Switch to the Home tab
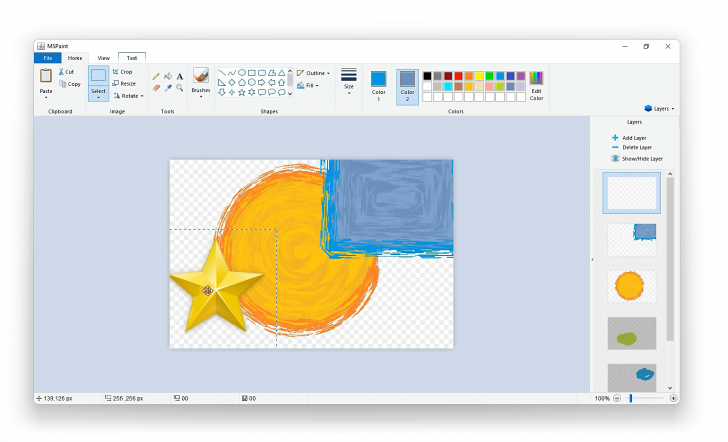Viewport: 728px width, 442px height. click(75, 58)
